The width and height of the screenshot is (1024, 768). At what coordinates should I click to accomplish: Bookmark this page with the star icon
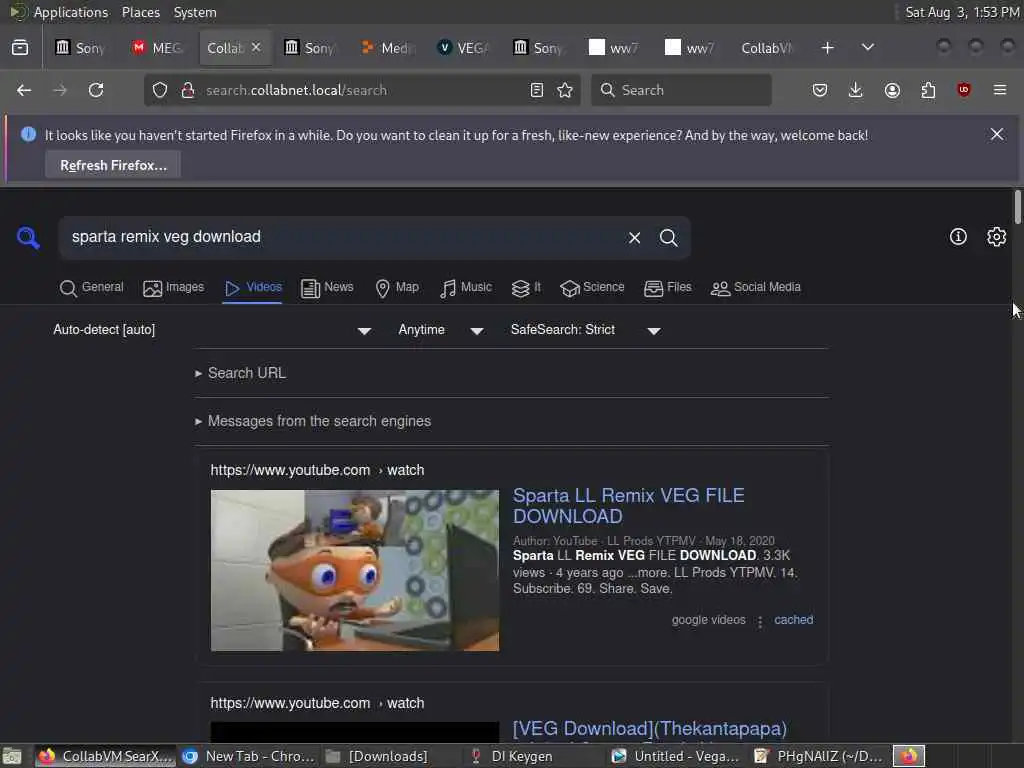pos(565,90)
